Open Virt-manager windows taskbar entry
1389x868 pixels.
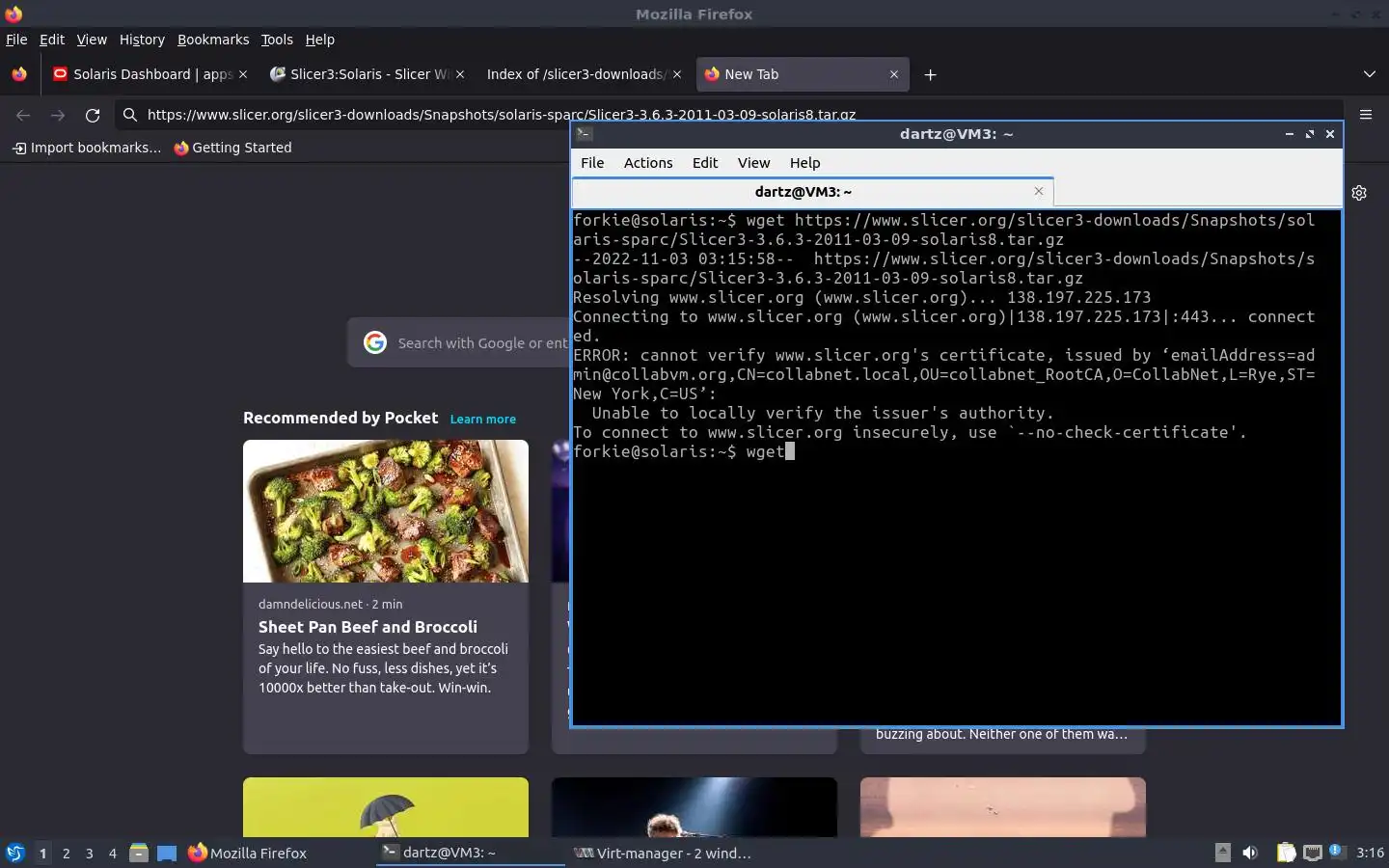[663, 853]
